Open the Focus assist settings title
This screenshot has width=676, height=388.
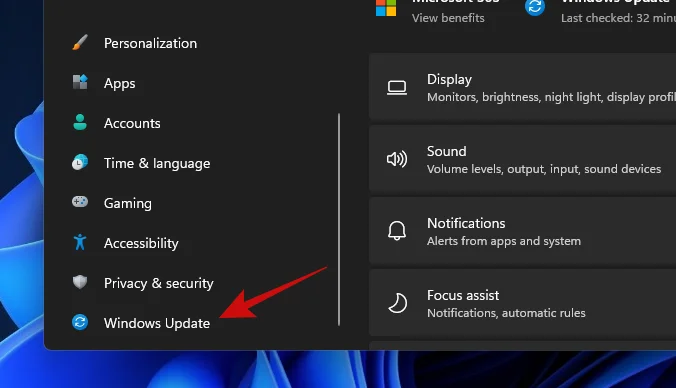(463, 295)
